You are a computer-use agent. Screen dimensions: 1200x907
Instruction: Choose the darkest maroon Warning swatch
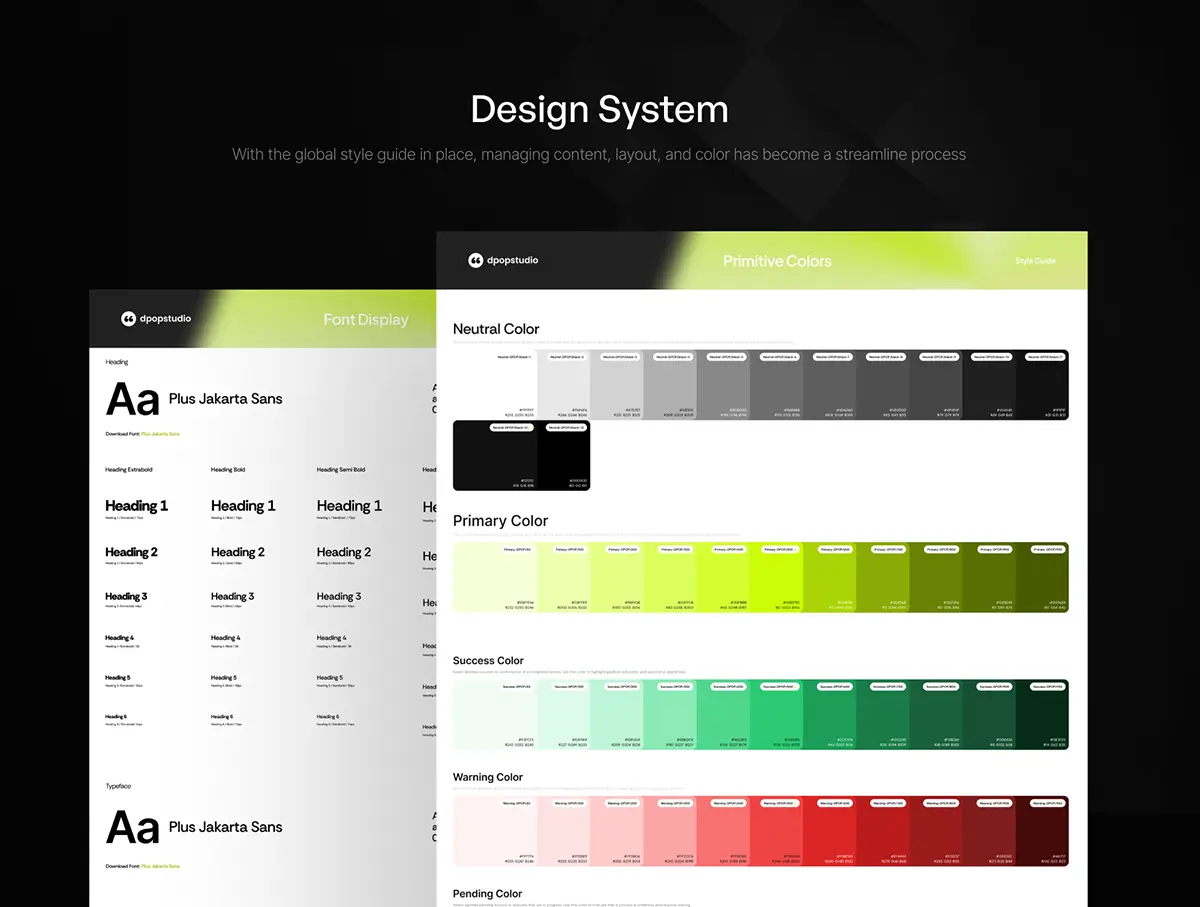(x=1042, y=831)
